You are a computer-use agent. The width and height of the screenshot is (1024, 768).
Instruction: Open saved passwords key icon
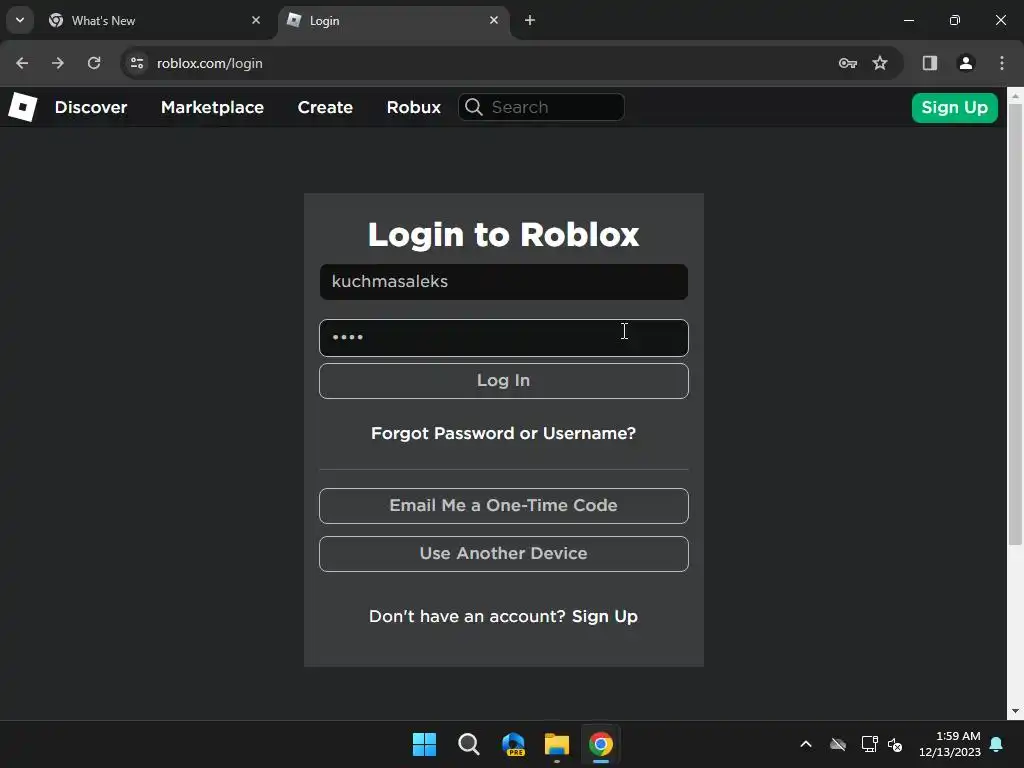(847, 63)
